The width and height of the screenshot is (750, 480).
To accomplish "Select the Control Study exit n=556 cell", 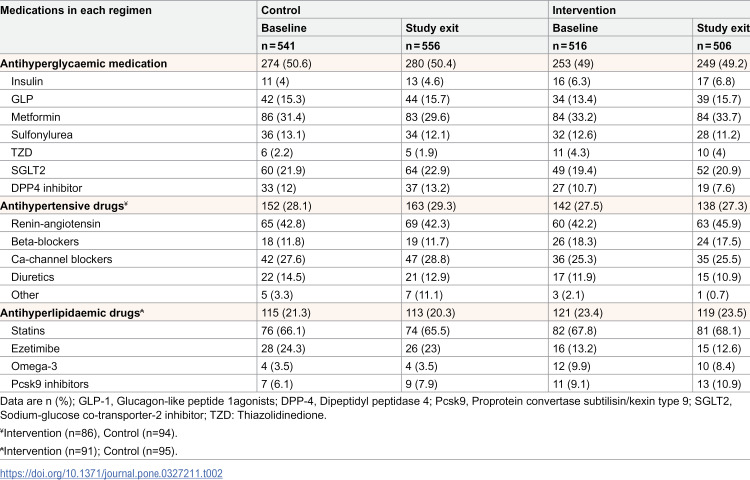I will pyautogui.click(x=422, y=46).
